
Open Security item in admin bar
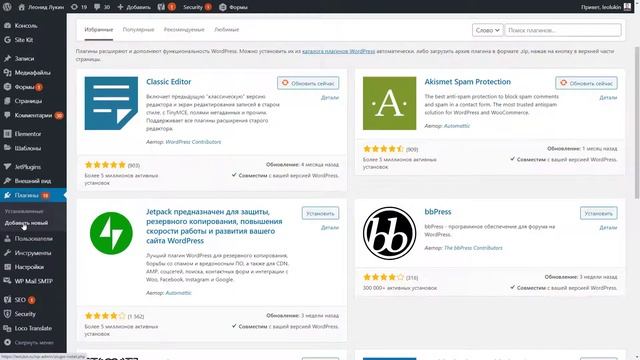197,7
